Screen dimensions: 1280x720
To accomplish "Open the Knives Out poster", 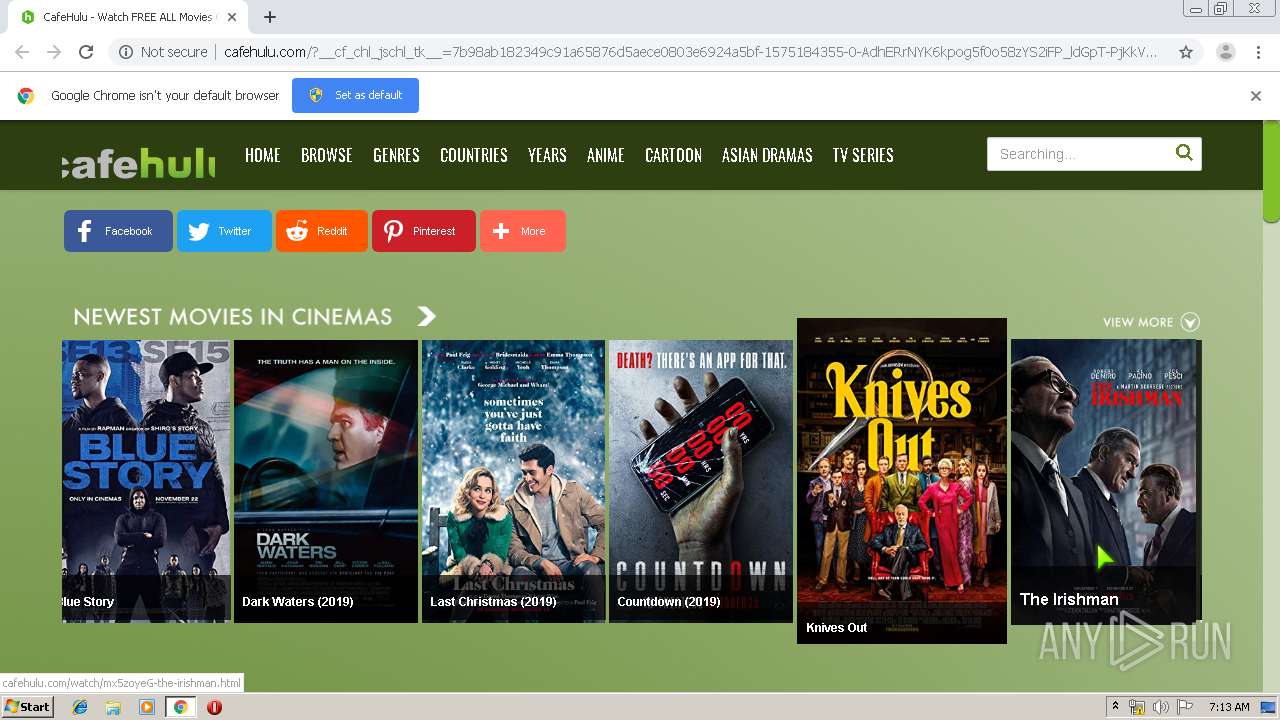I will point(902,481).
